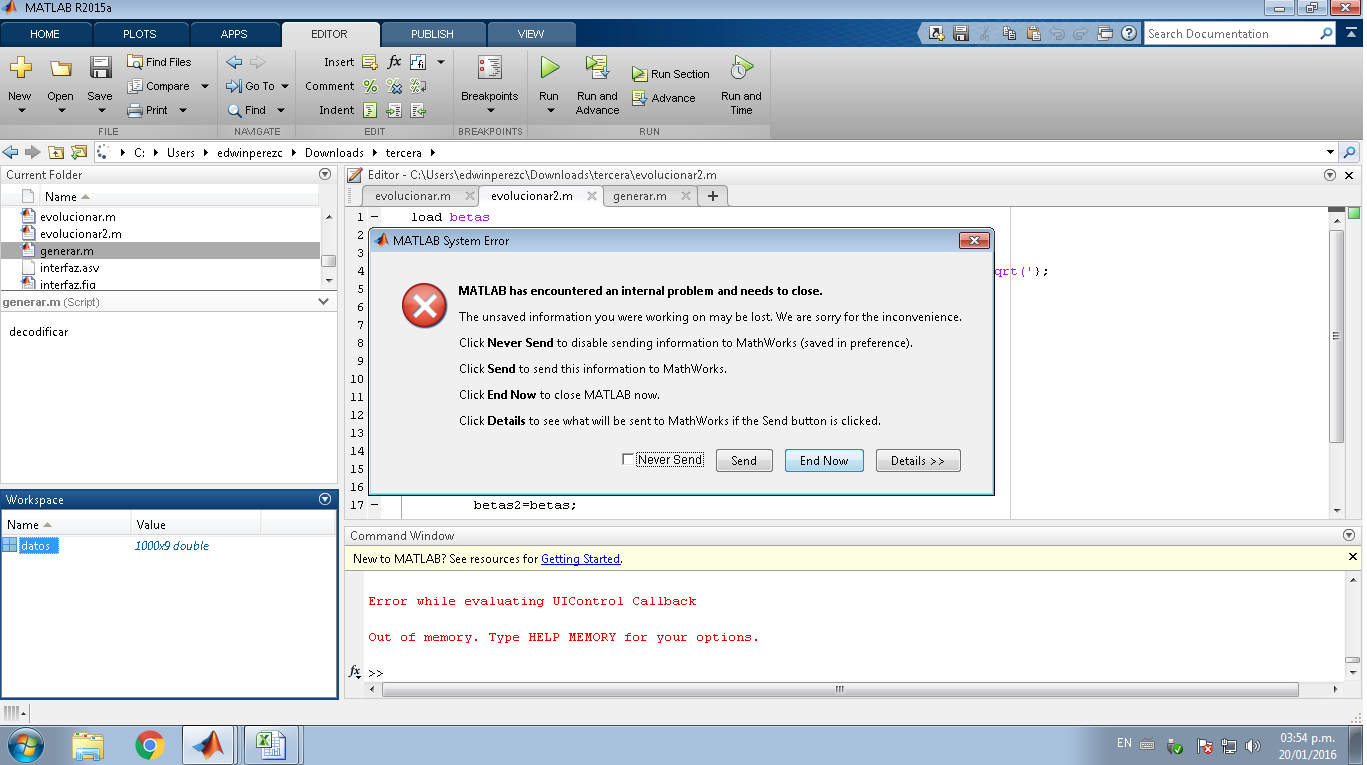1367x765 pixels.
Task: Click the editor vertical scrollbar
Action: [x=1337, y=335]
